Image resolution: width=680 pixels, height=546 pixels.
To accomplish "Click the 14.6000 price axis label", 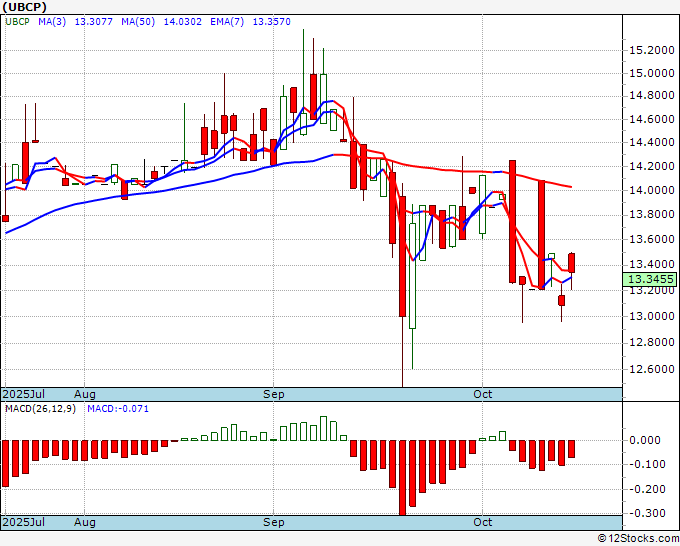I will tap(652, 119).
